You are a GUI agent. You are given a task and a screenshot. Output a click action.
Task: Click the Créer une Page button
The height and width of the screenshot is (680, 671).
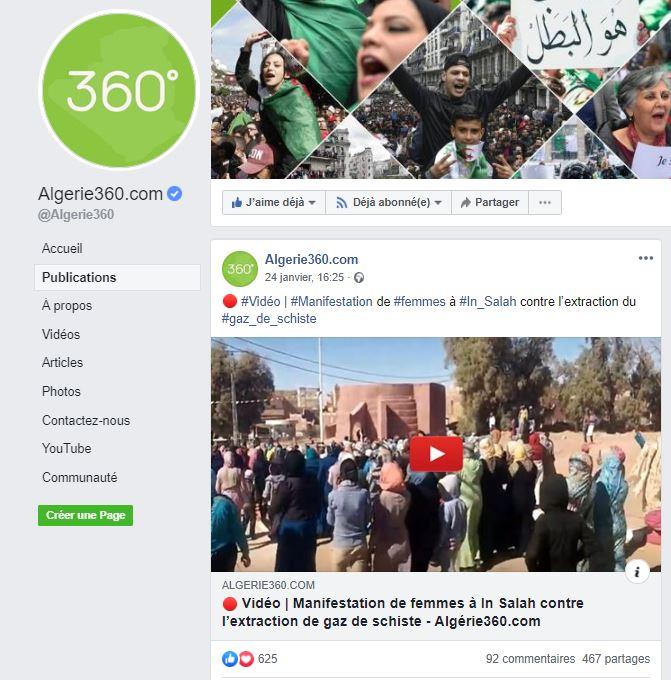(x=85, y=515)
